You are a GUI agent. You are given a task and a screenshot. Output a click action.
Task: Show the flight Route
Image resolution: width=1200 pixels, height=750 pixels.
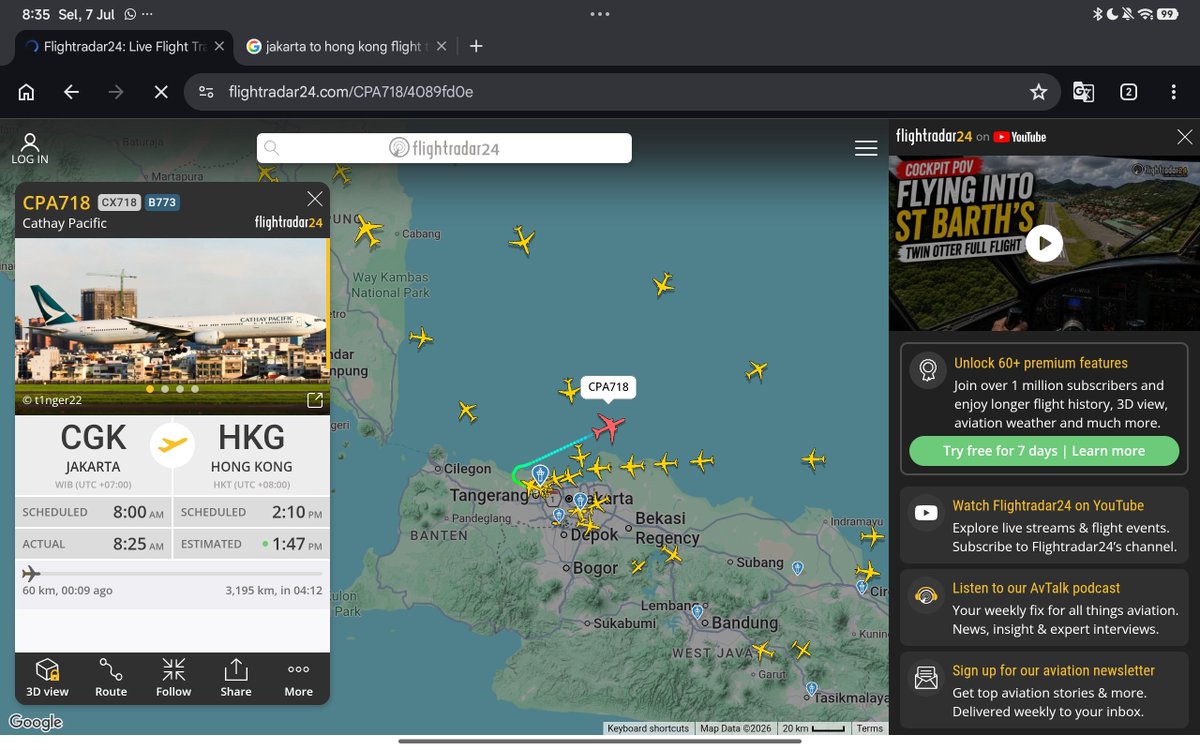pos(111,677)
